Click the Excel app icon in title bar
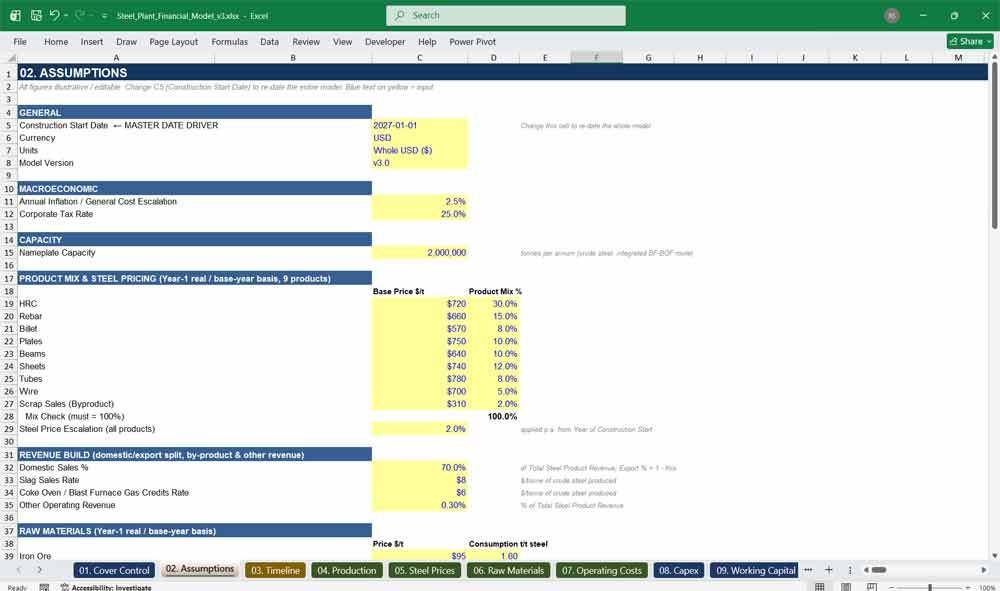1000x591 pixels. click(15, 15)
